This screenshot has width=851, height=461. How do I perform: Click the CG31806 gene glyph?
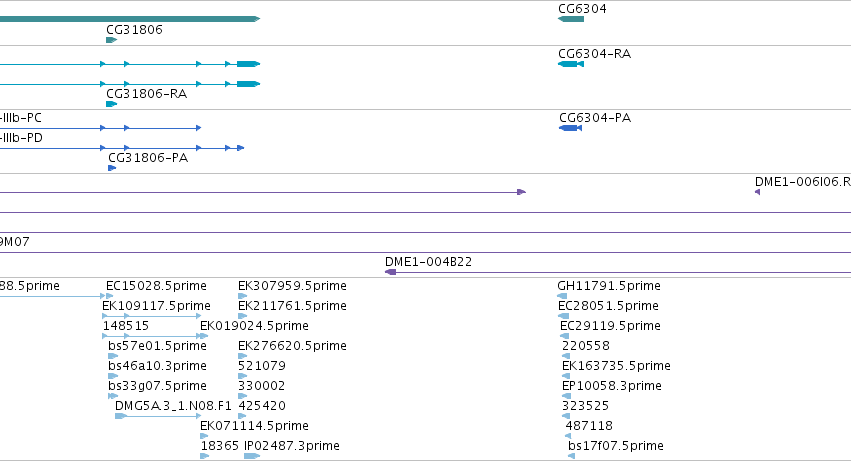(x=111, y=40)
